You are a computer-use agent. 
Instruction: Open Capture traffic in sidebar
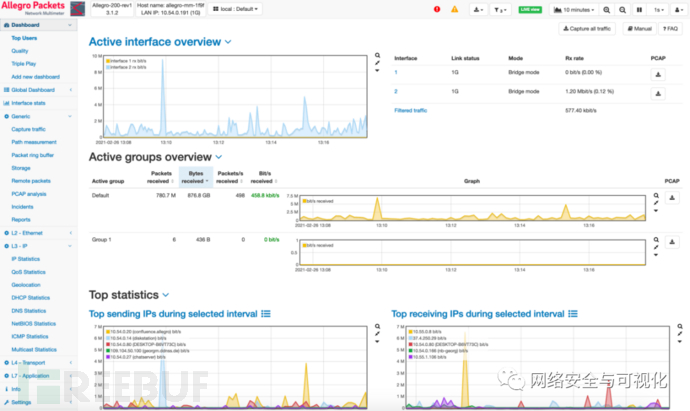(28, 129)
